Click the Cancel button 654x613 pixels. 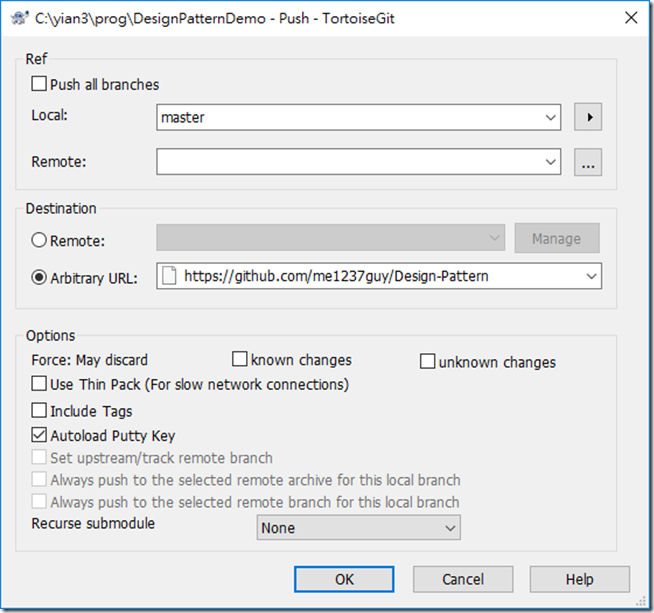coord(463,579)
